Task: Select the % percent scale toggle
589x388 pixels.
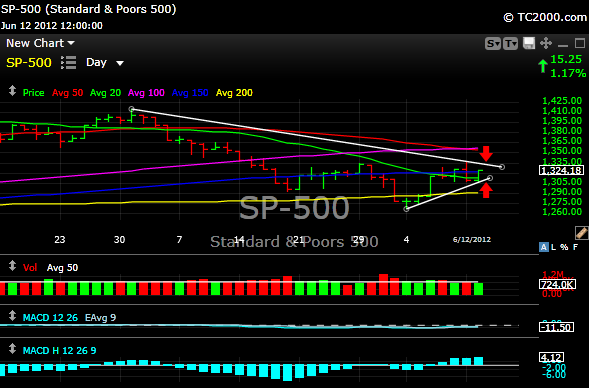Action: 564,247
